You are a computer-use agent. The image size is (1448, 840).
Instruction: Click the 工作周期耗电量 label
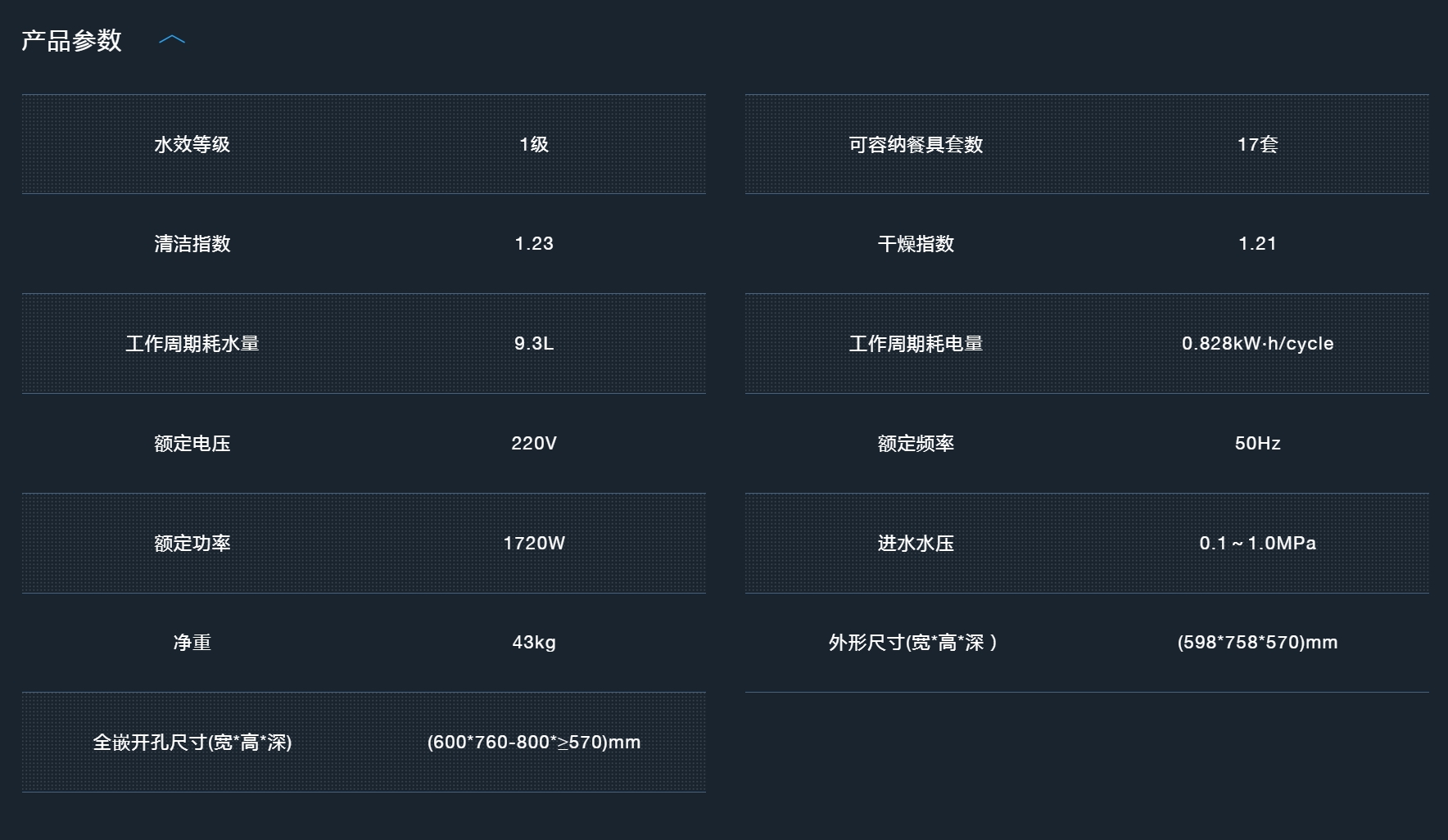[x=916, y=344]
